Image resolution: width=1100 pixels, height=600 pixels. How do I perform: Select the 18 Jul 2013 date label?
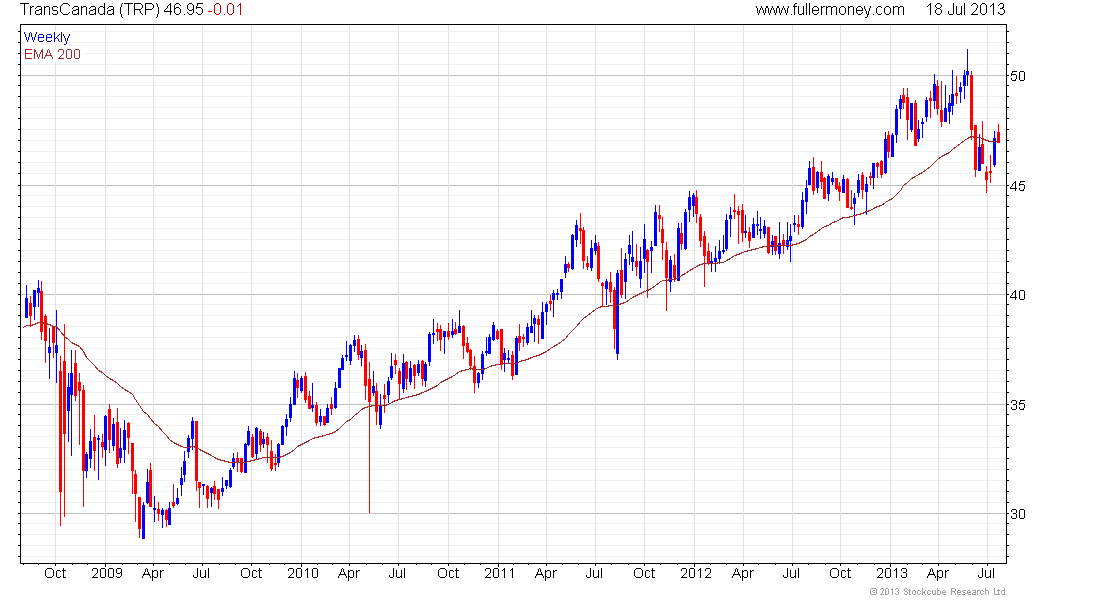coord(965,10)
